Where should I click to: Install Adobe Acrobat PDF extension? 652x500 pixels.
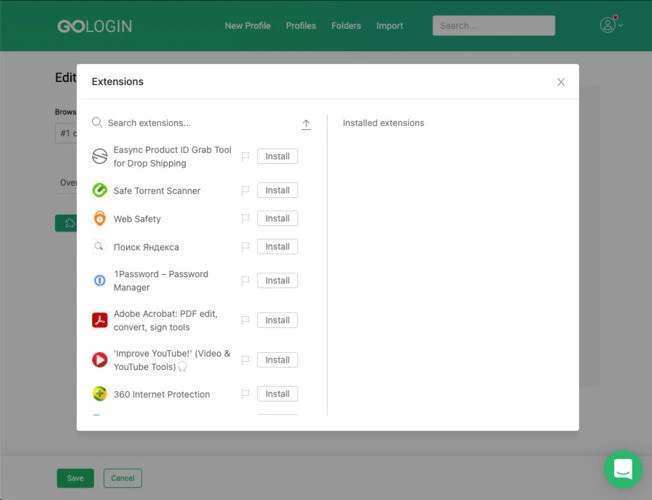coord(277,320)
